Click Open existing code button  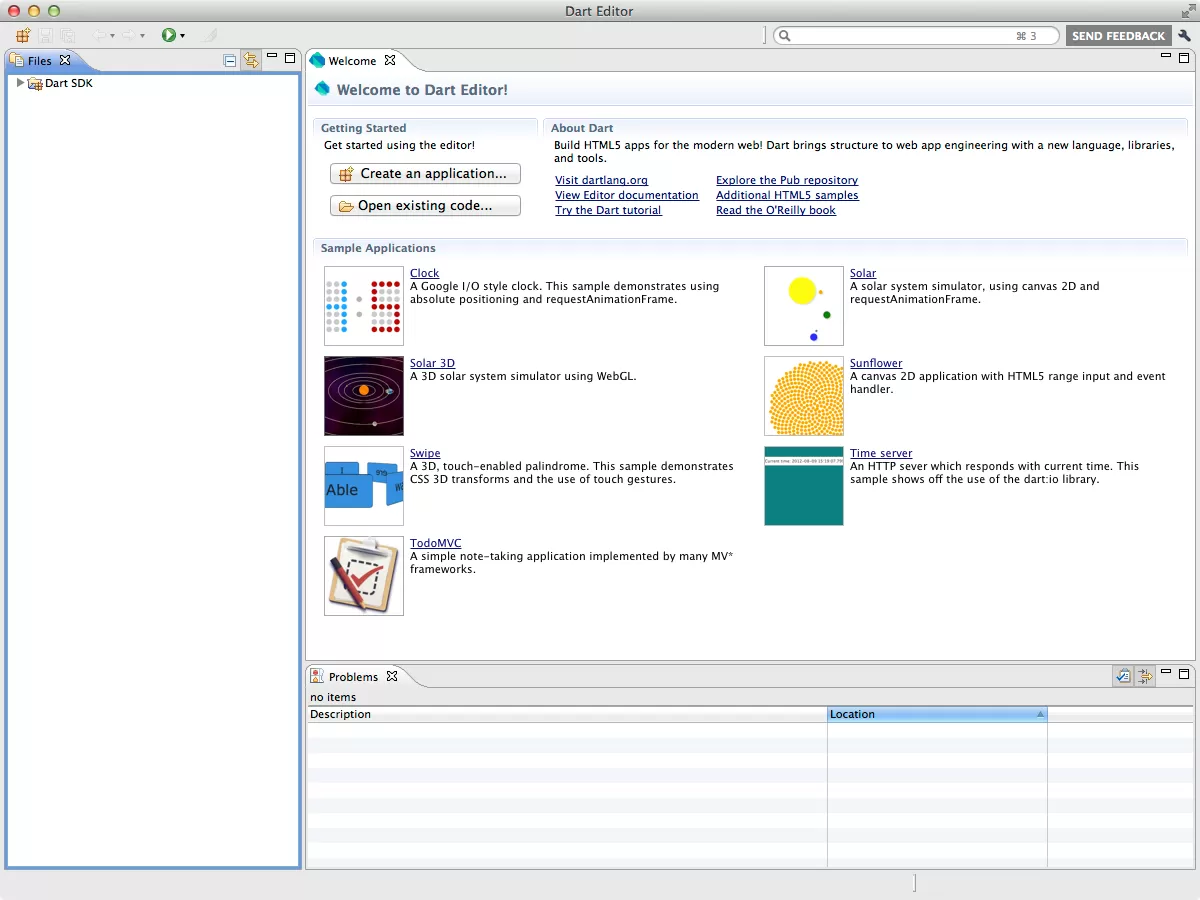coord(425,206)
